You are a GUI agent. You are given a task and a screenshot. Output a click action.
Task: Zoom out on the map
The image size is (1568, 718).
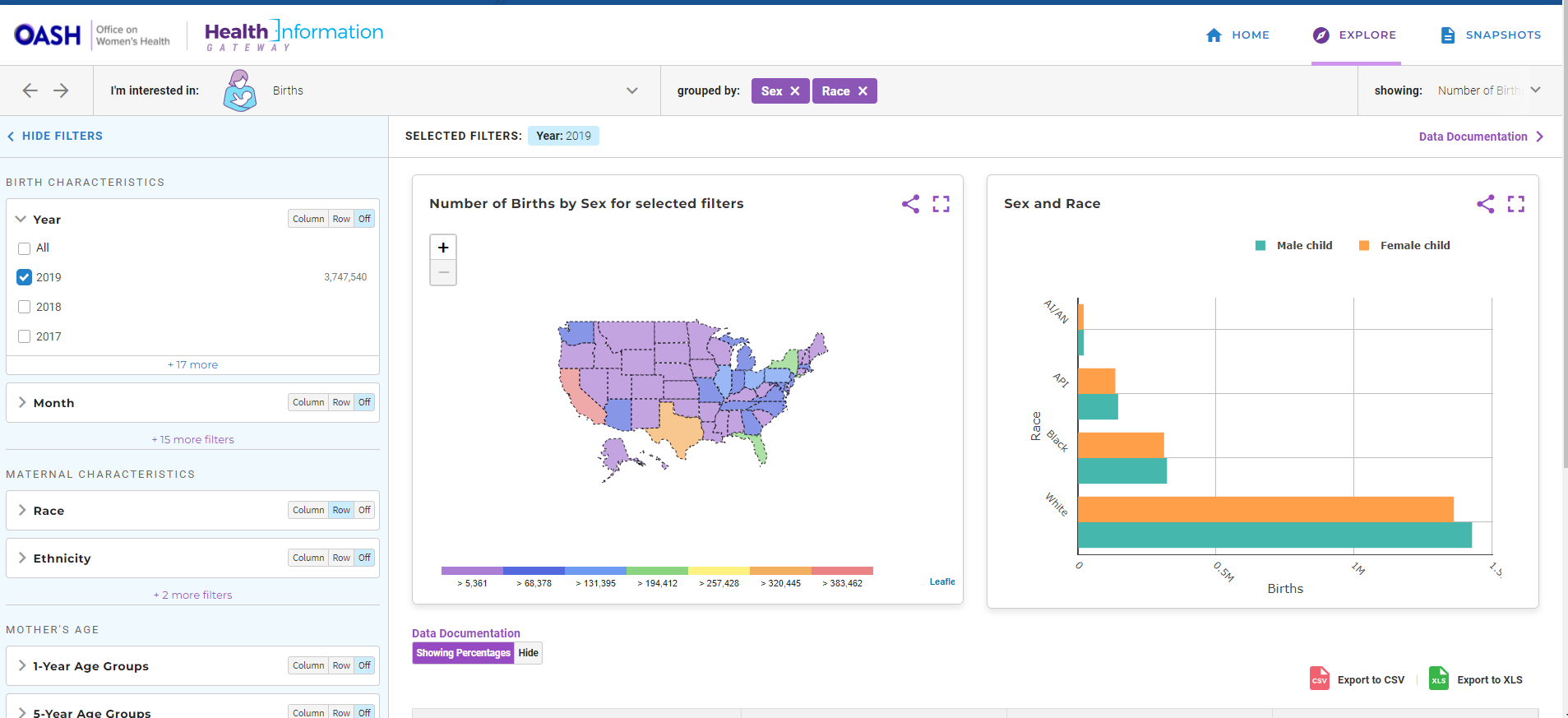tap(443, 272)
